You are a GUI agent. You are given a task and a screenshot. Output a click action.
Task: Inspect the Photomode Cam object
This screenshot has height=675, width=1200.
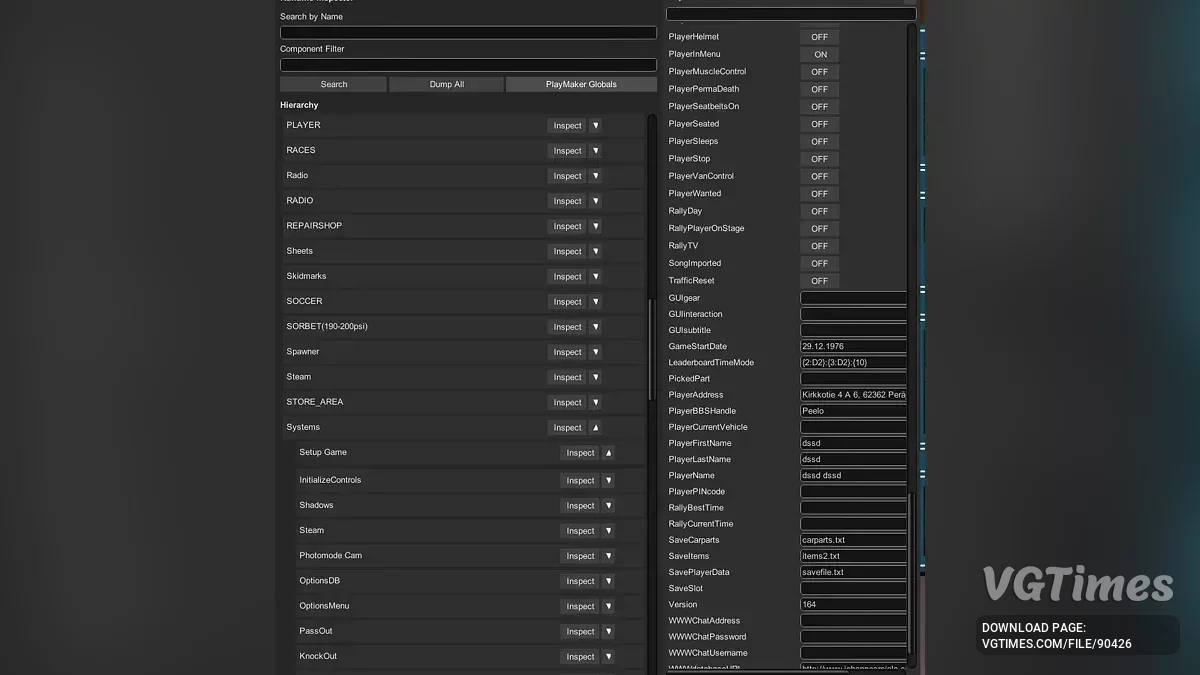[x=580, y=556]
